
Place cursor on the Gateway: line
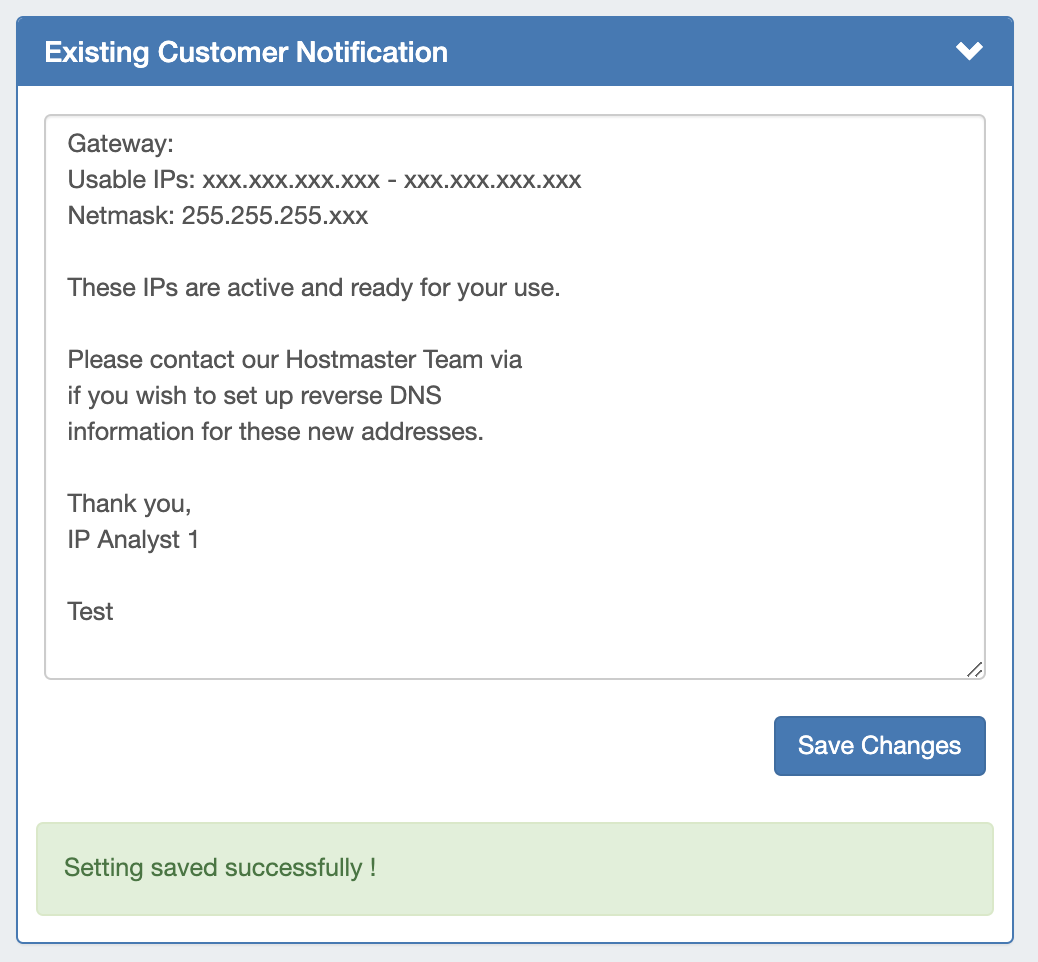(x=121, y=144)
